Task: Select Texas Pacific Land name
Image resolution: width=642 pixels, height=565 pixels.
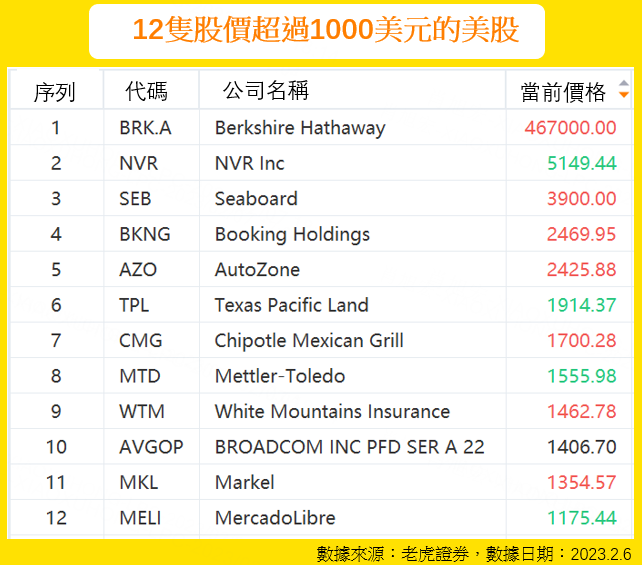Action: [292, 305]
